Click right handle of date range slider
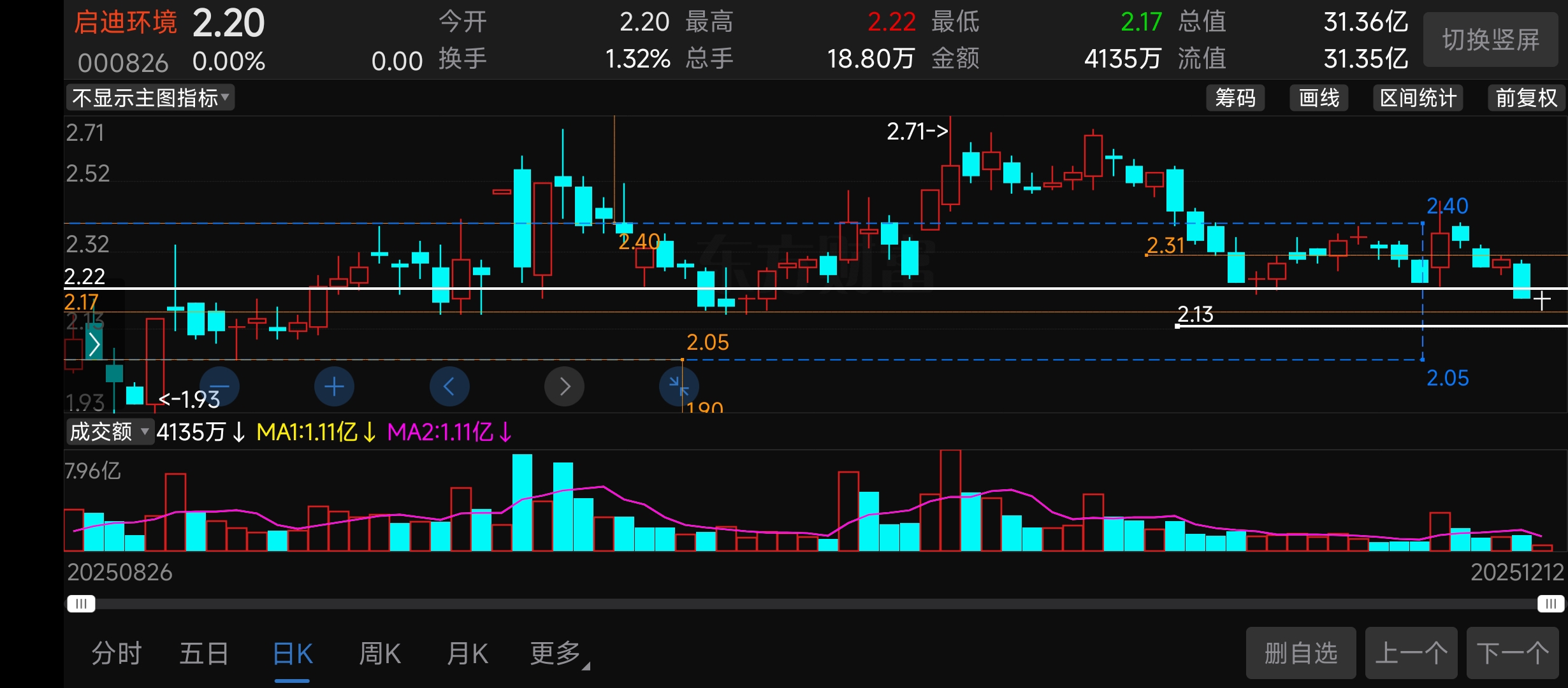 1550,603
